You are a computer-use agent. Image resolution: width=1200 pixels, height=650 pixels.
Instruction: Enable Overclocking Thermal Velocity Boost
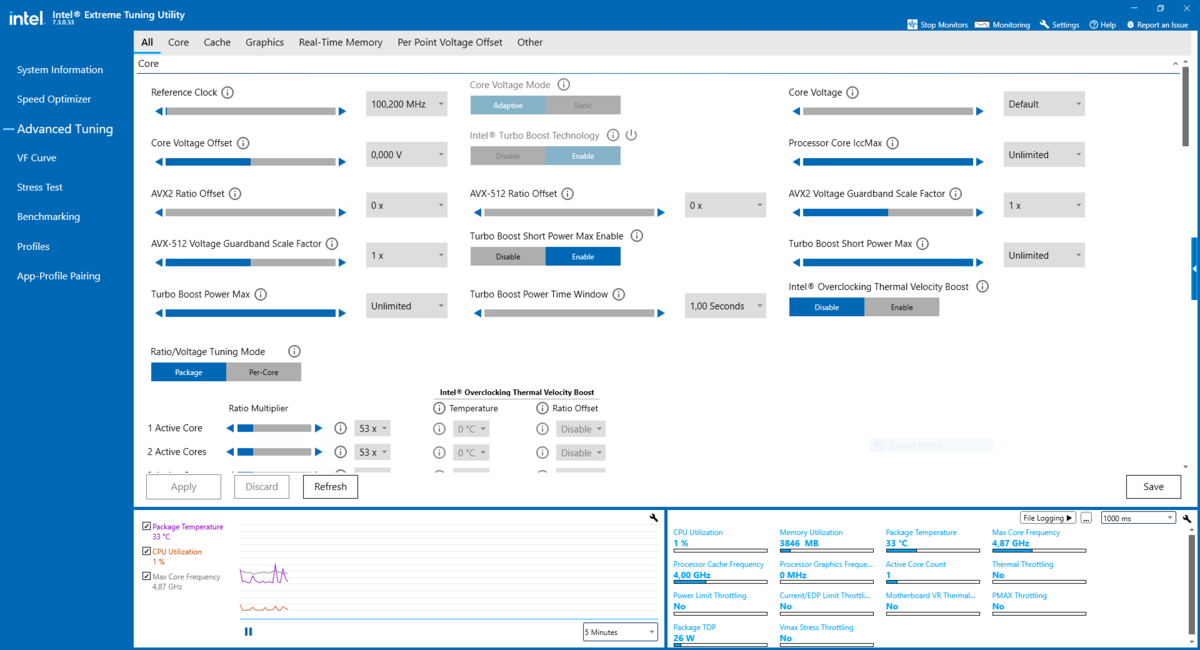click(902, 307)
